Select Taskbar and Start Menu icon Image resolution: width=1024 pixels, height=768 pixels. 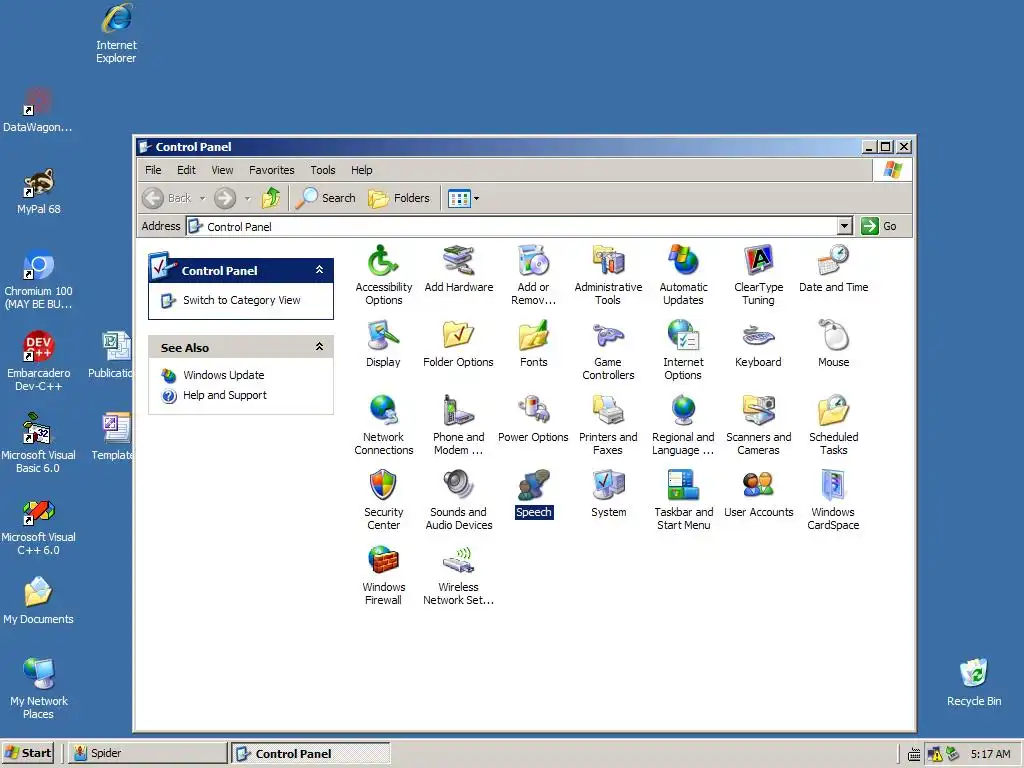683,485
